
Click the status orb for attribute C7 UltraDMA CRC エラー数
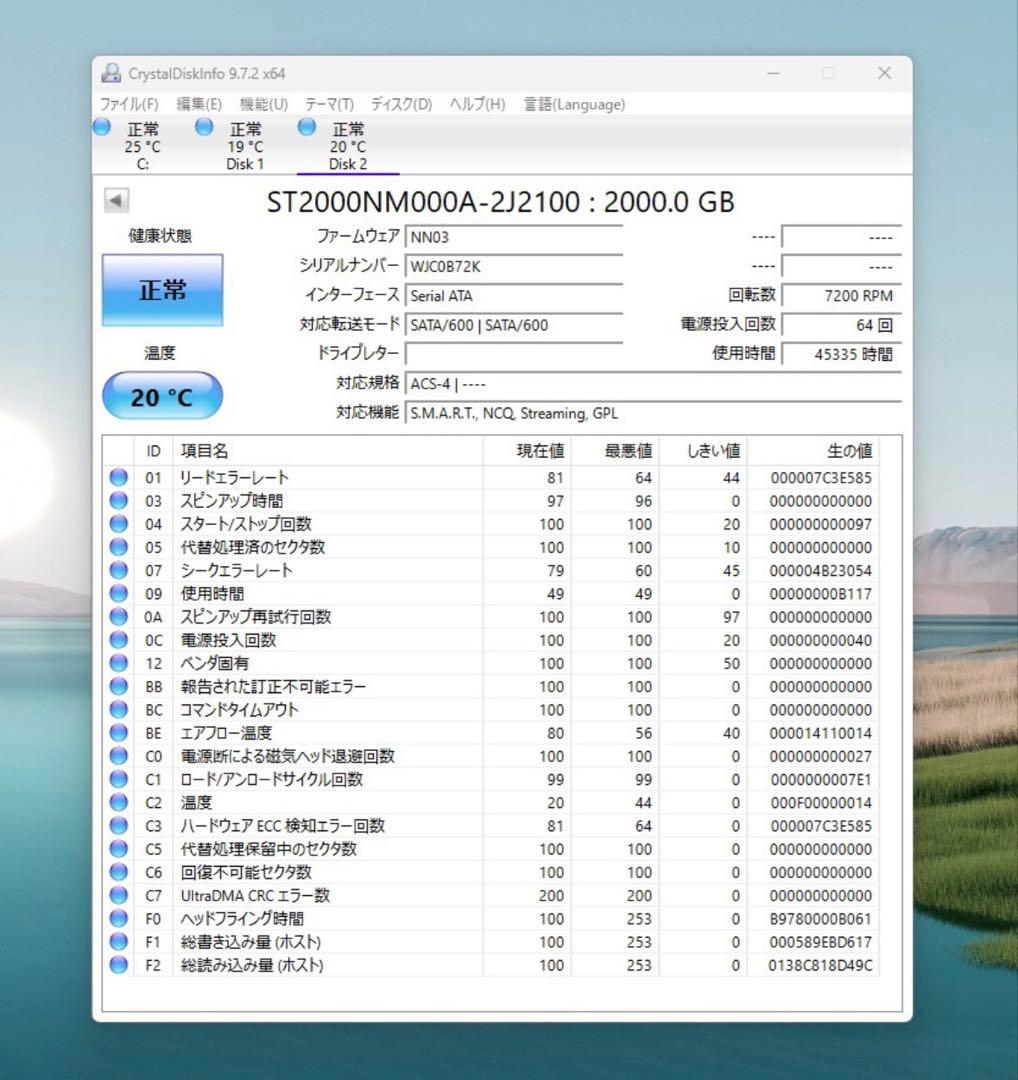point(118,895)
